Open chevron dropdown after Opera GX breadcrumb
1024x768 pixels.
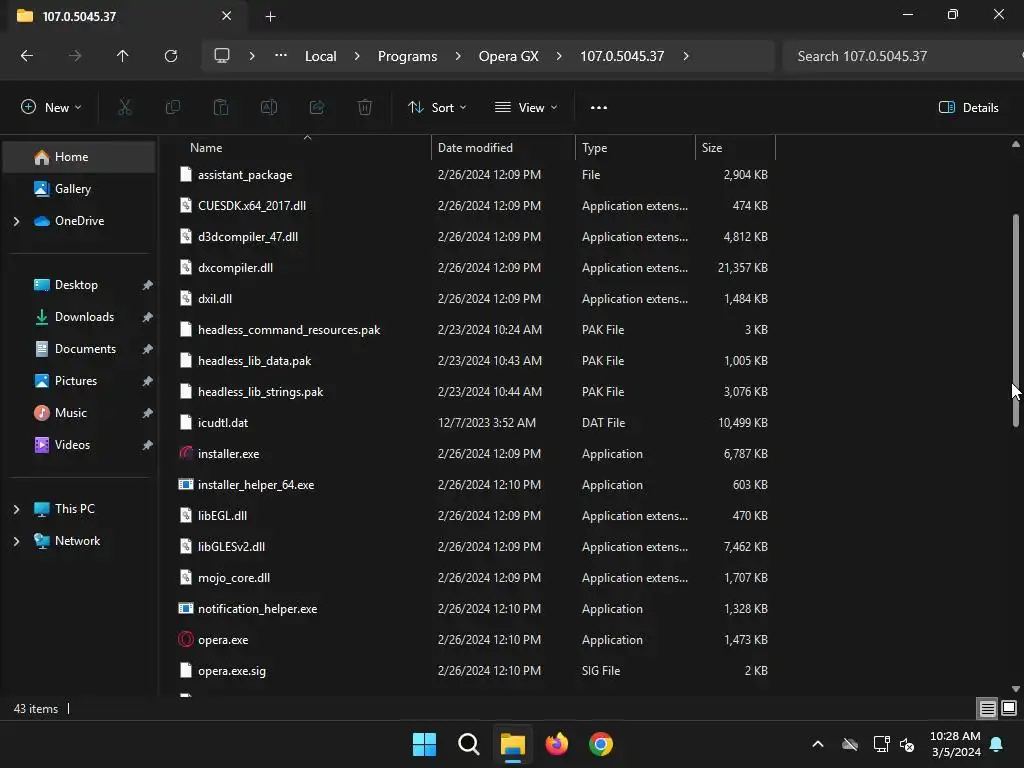559,56
